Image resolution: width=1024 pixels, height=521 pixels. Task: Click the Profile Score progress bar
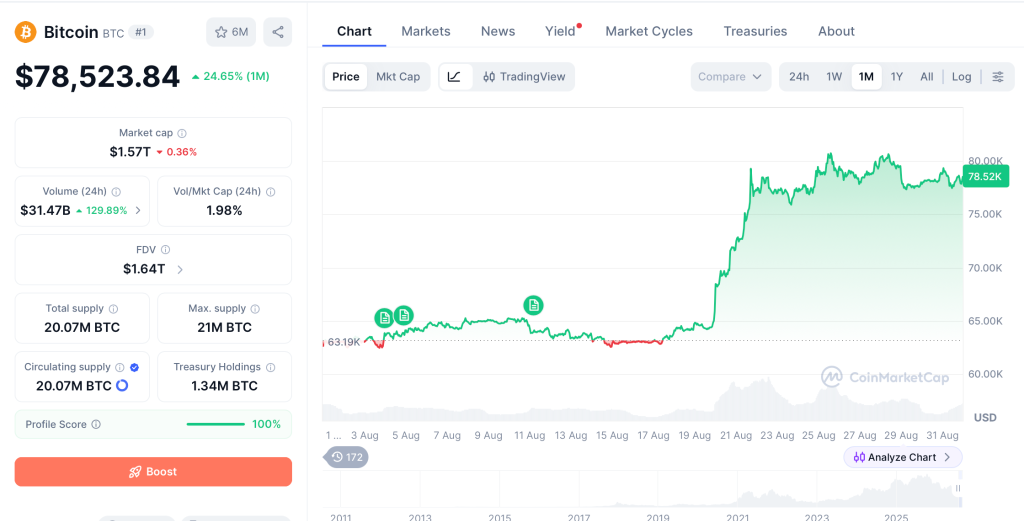[216, 424]
